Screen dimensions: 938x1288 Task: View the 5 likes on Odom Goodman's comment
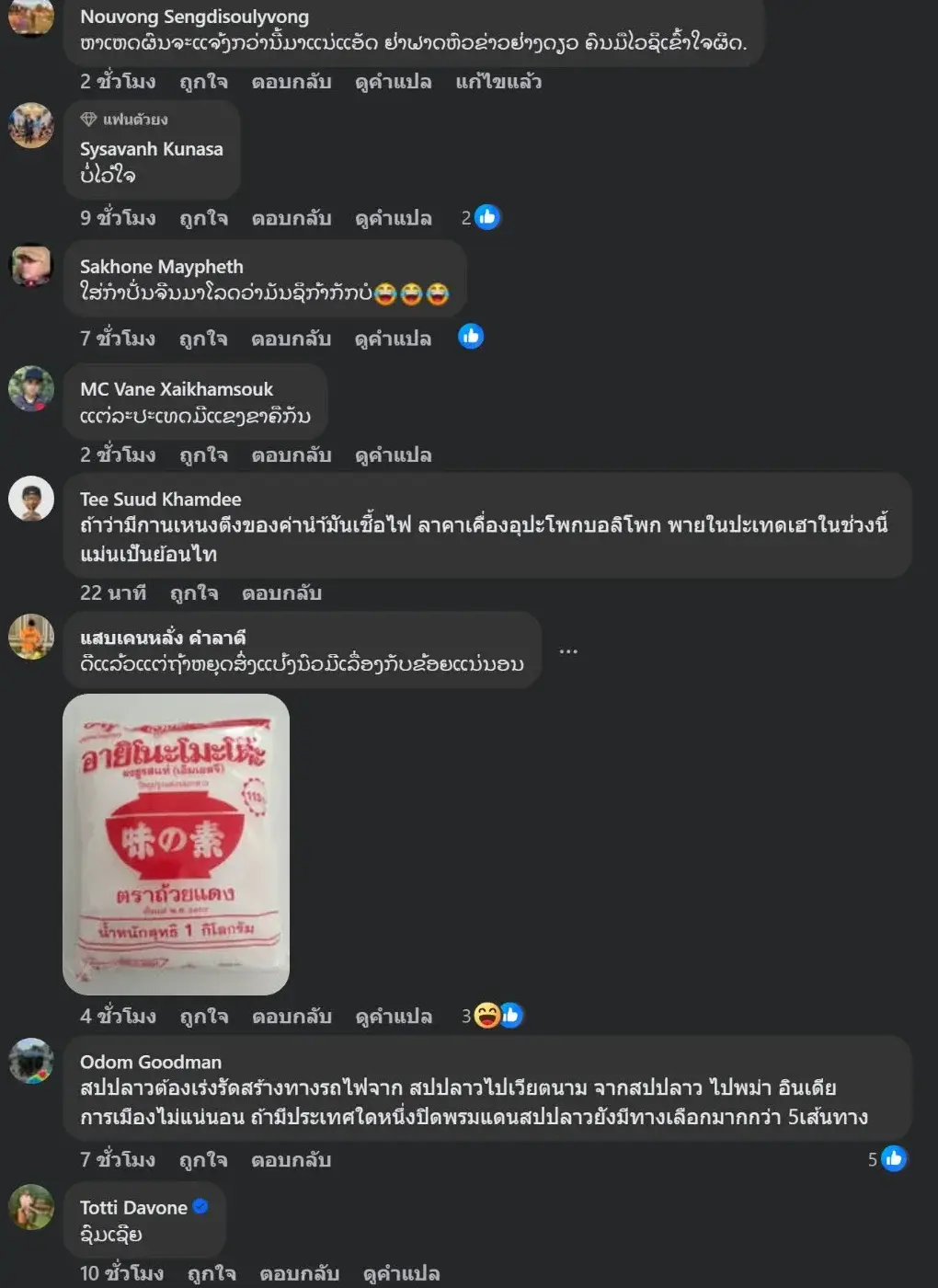pyautogui.click(x=887, y=1159)
